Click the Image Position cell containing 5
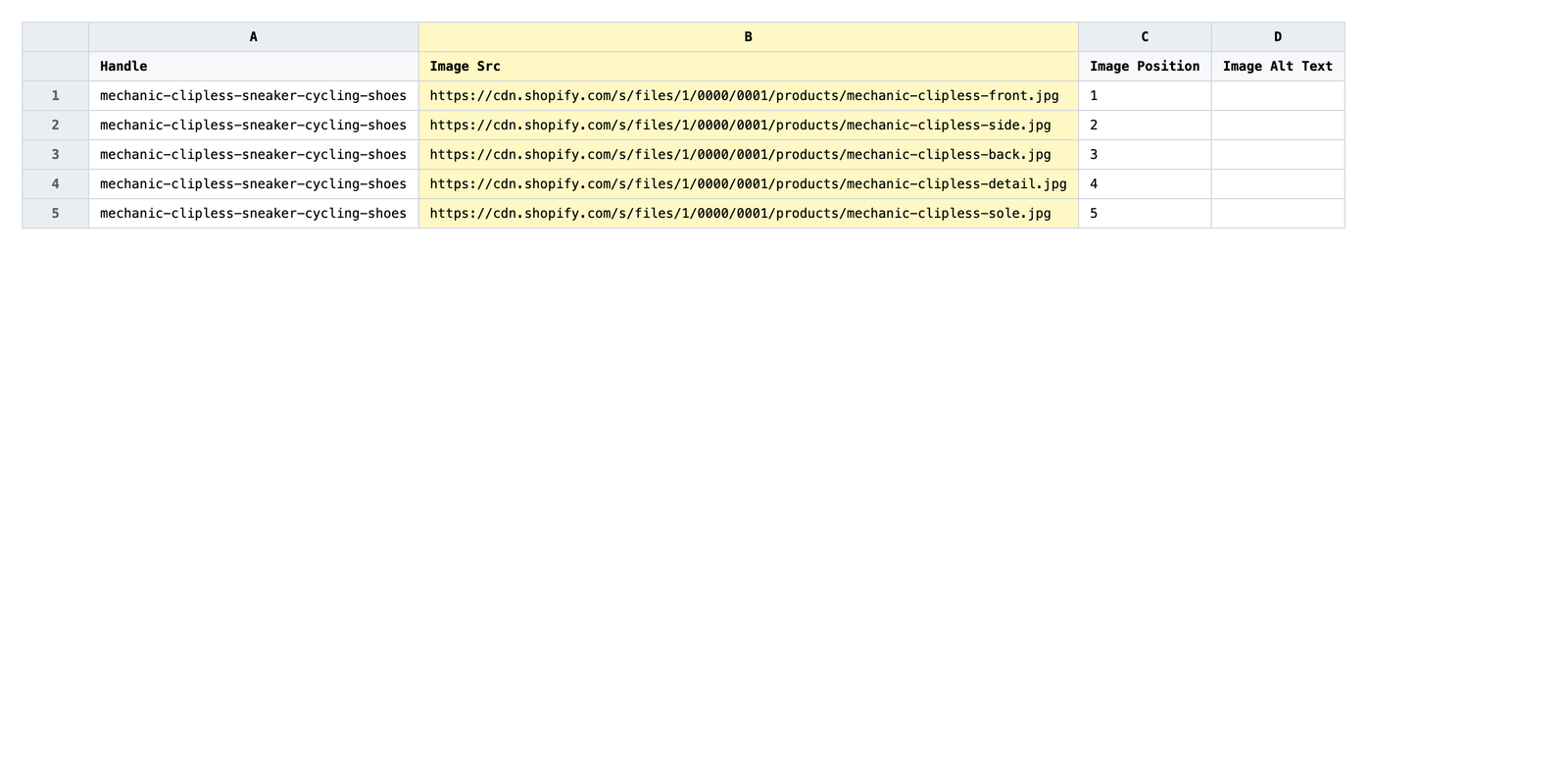This screenshot has width=1568, height=758. 1145,214
